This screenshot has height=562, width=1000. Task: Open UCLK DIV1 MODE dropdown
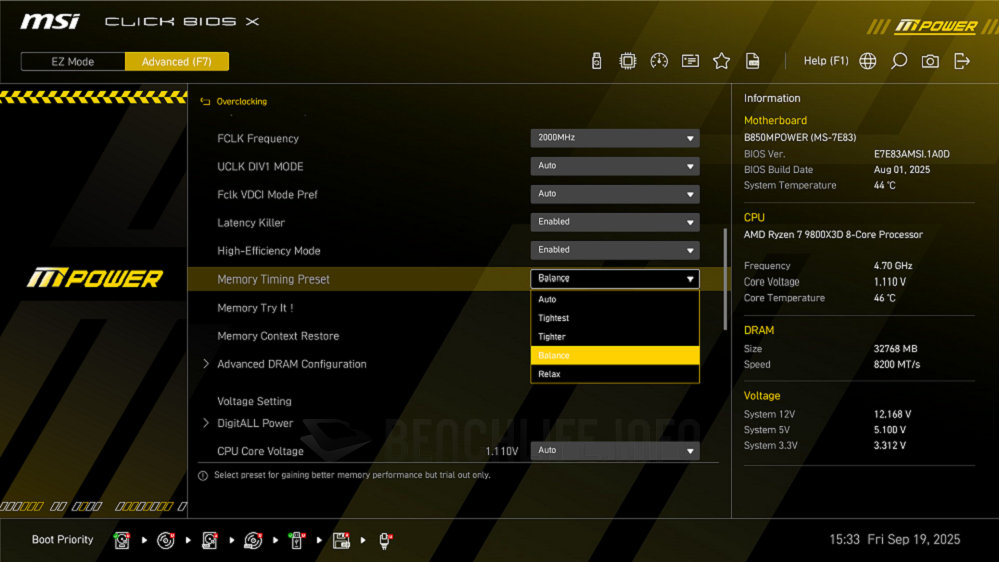pyautogui.click(x=615, y=166)
